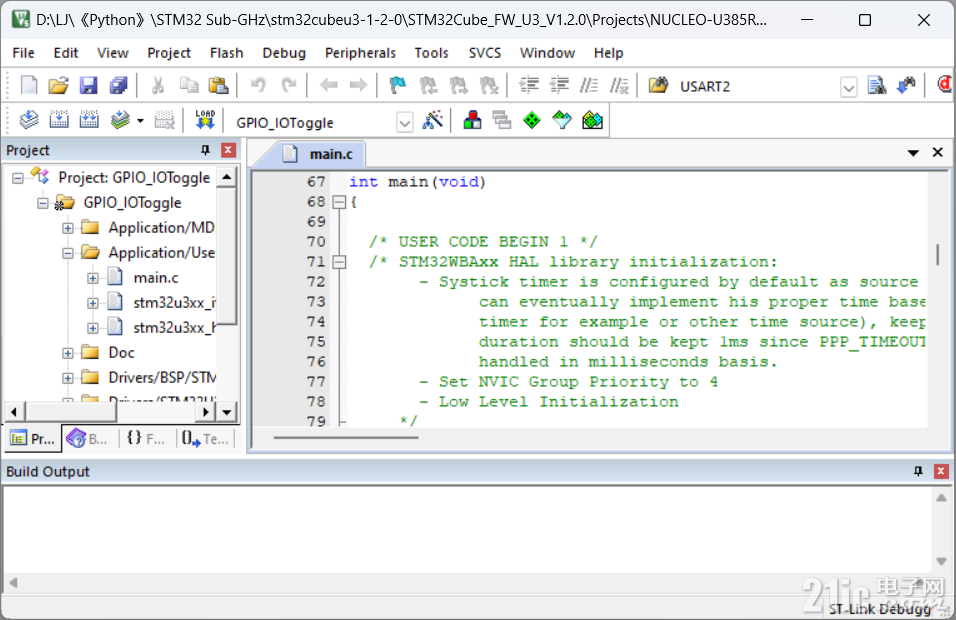
Task: Expand the Drivers/BSP/STM folder
Action: (x=68, y=378)
